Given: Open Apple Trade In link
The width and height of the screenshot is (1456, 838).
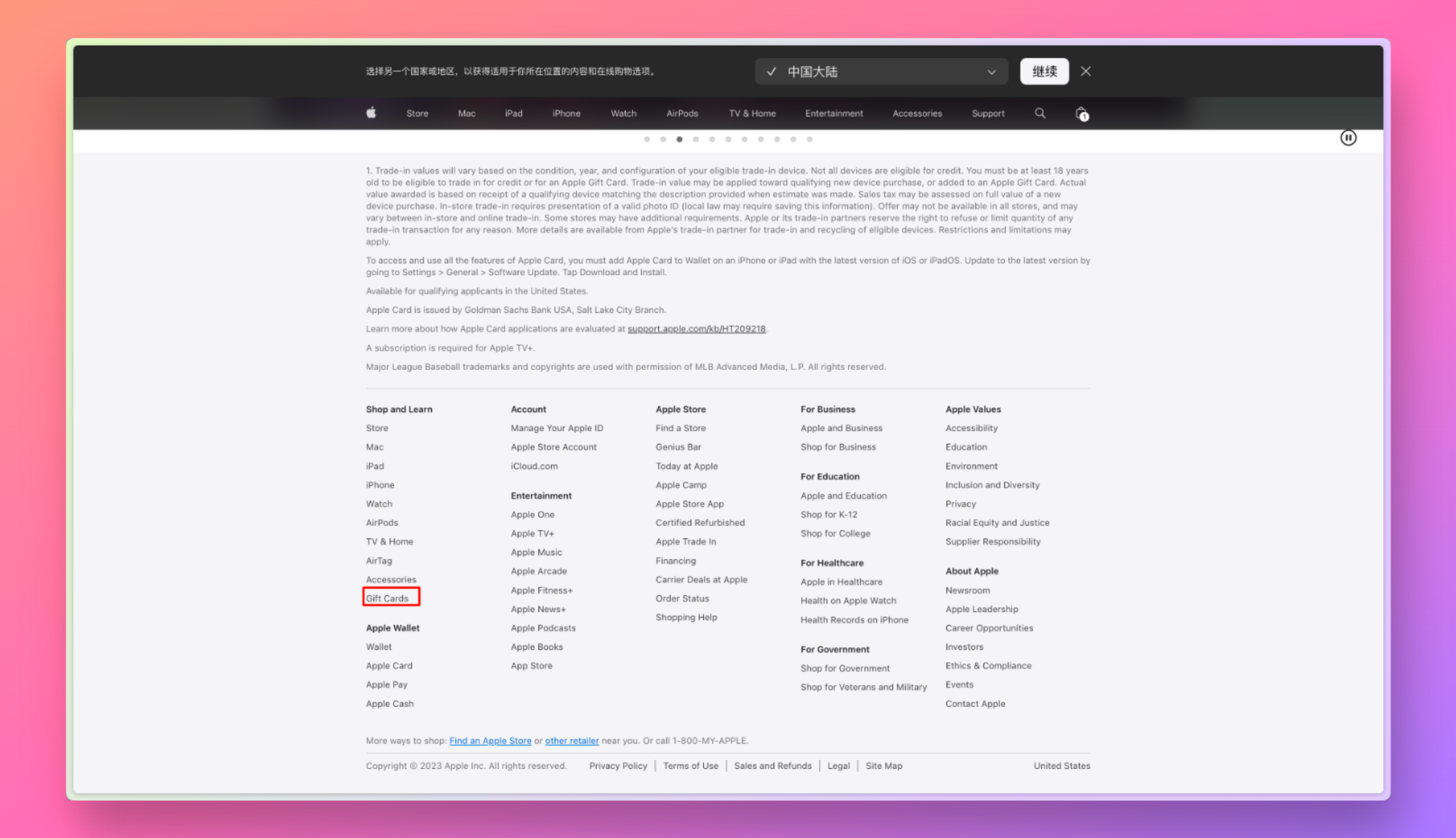Looking at the screenshot, I should click(686, 542).
